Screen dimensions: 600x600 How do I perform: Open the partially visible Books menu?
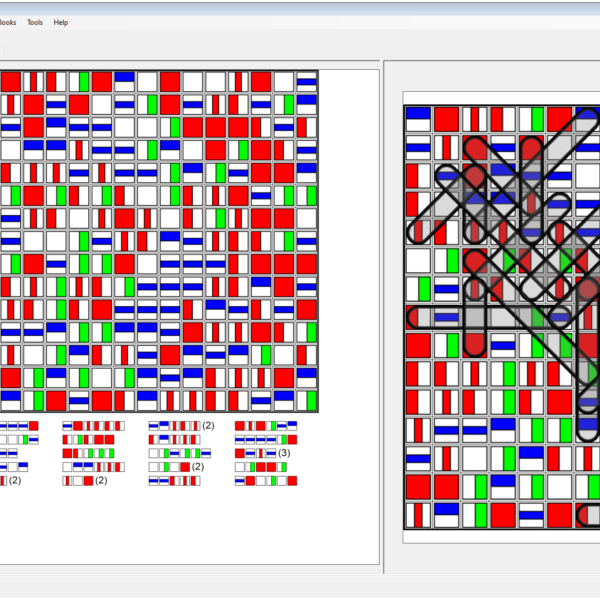tap(8, 22)
